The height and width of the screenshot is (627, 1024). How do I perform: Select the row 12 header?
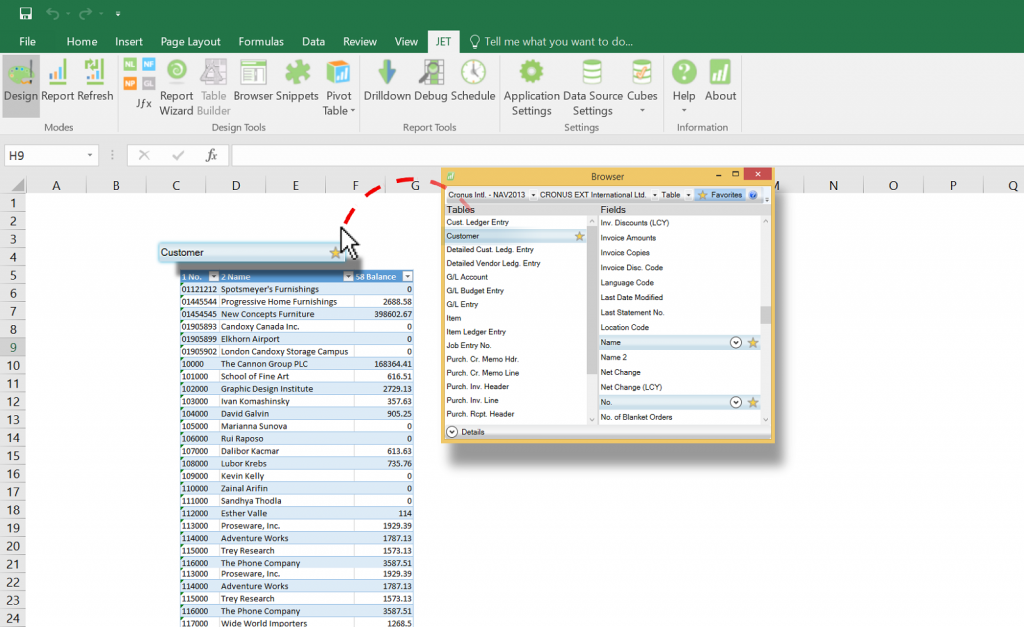click(13, 402)
